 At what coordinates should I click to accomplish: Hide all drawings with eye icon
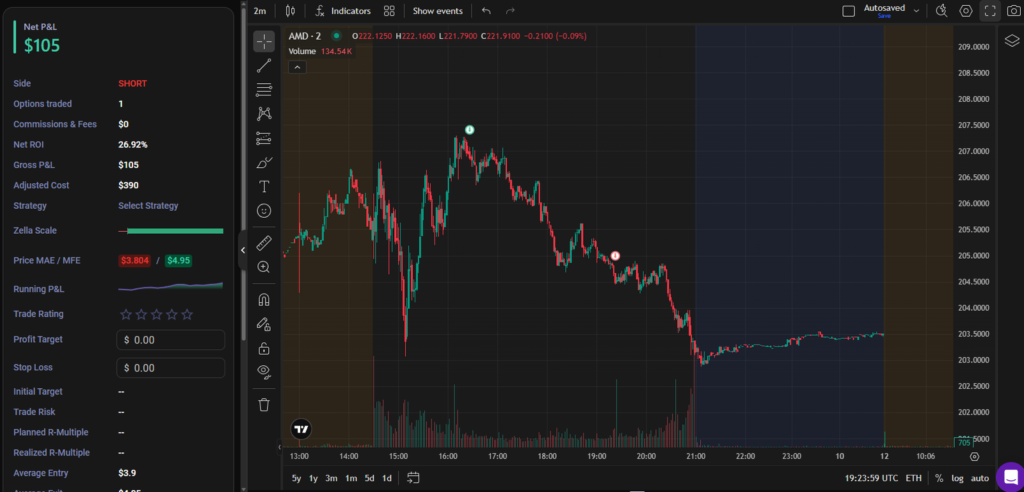[x=264, y=371]
